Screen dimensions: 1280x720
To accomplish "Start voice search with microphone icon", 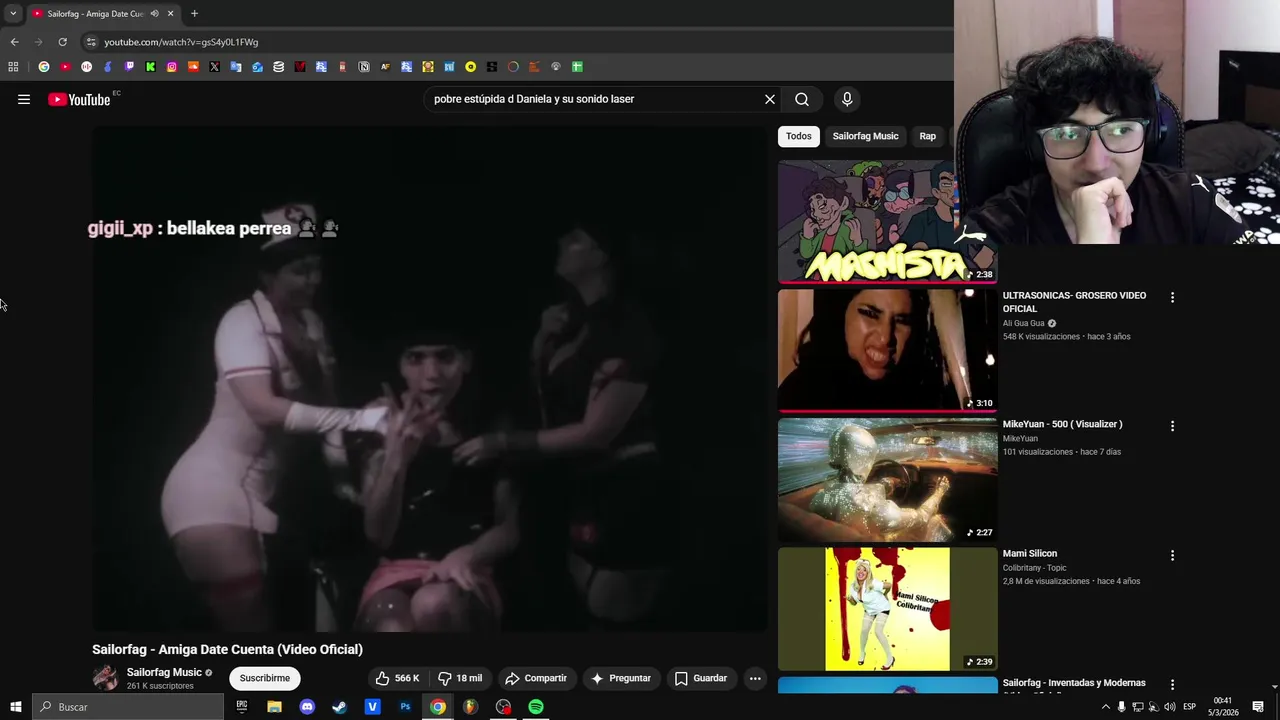I will (x=847, y=99).
